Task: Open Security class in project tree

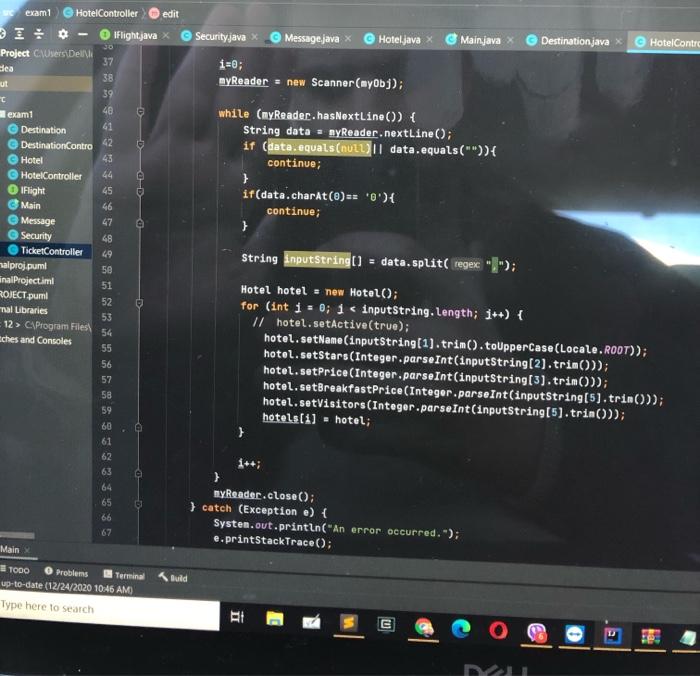Action: click(x=30, y=235)
